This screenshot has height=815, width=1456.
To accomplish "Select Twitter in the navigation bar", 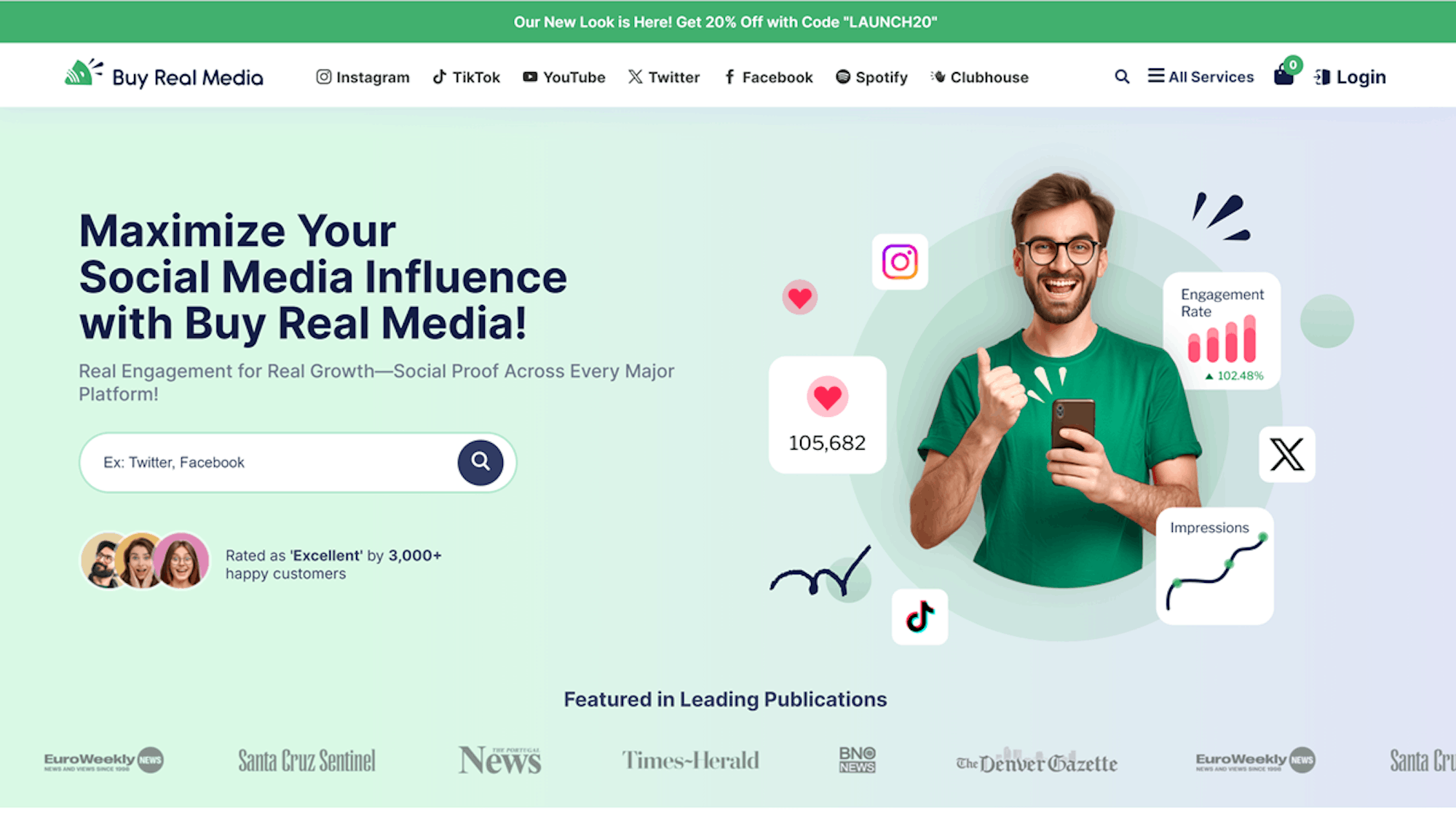I will [663, 77].
